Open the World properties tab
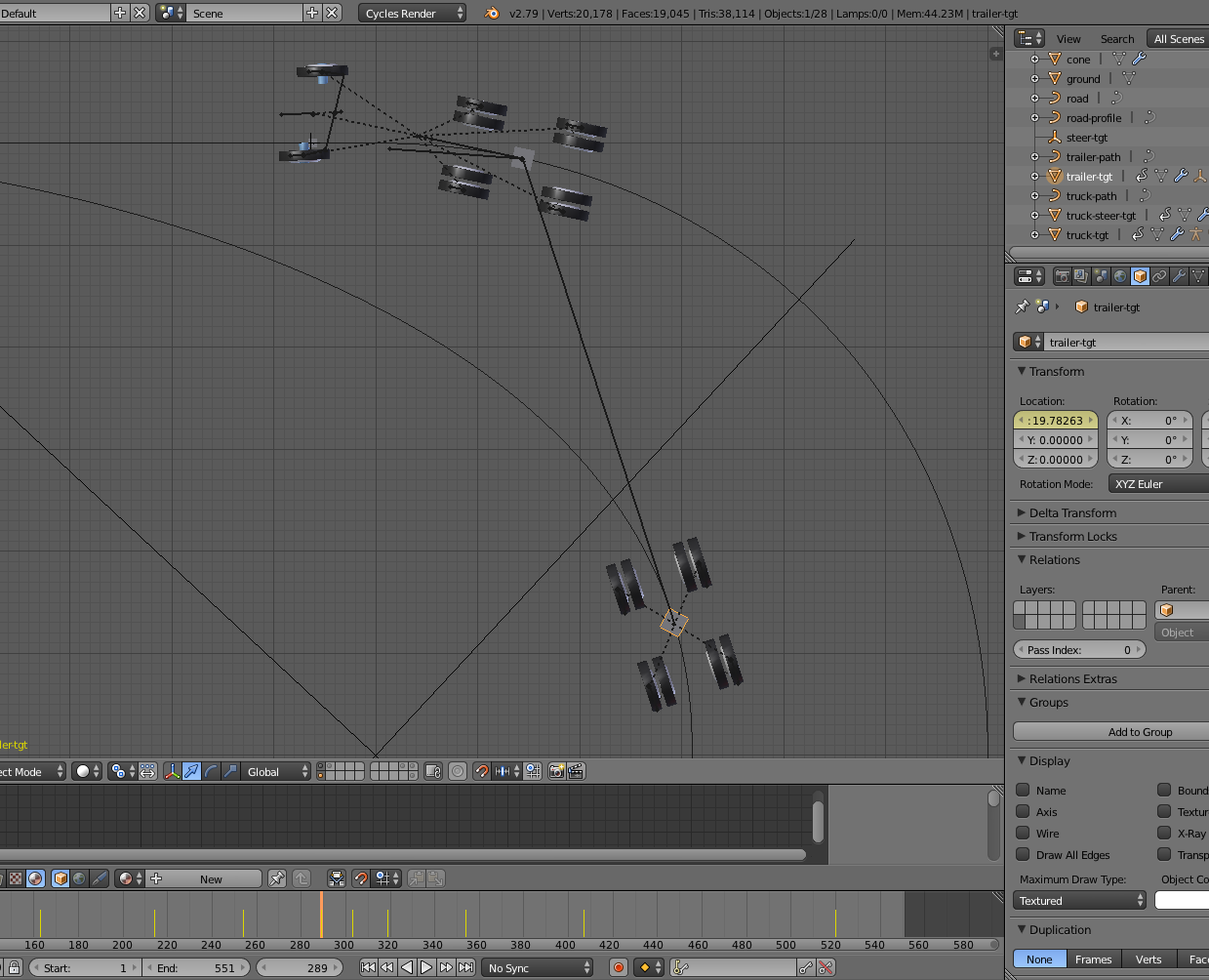This screenshot has height=980, width=1209. 1120,277
